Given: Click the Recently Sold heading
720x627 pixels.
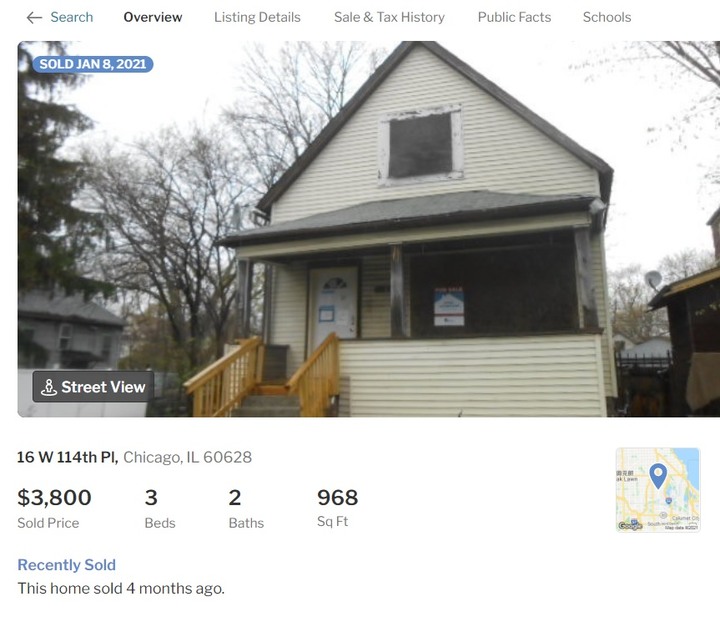Looking at the screenshot, I should (67, 565).
